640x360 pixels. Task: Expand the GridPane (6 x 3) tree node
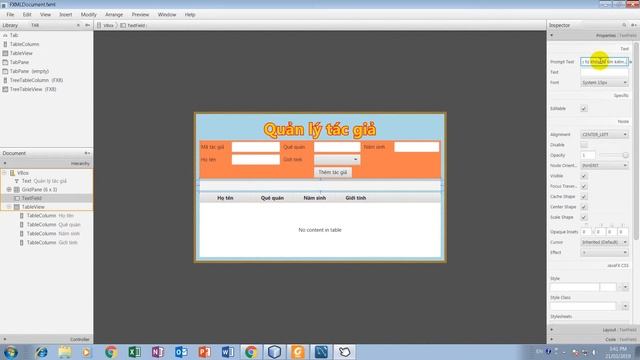9,189
